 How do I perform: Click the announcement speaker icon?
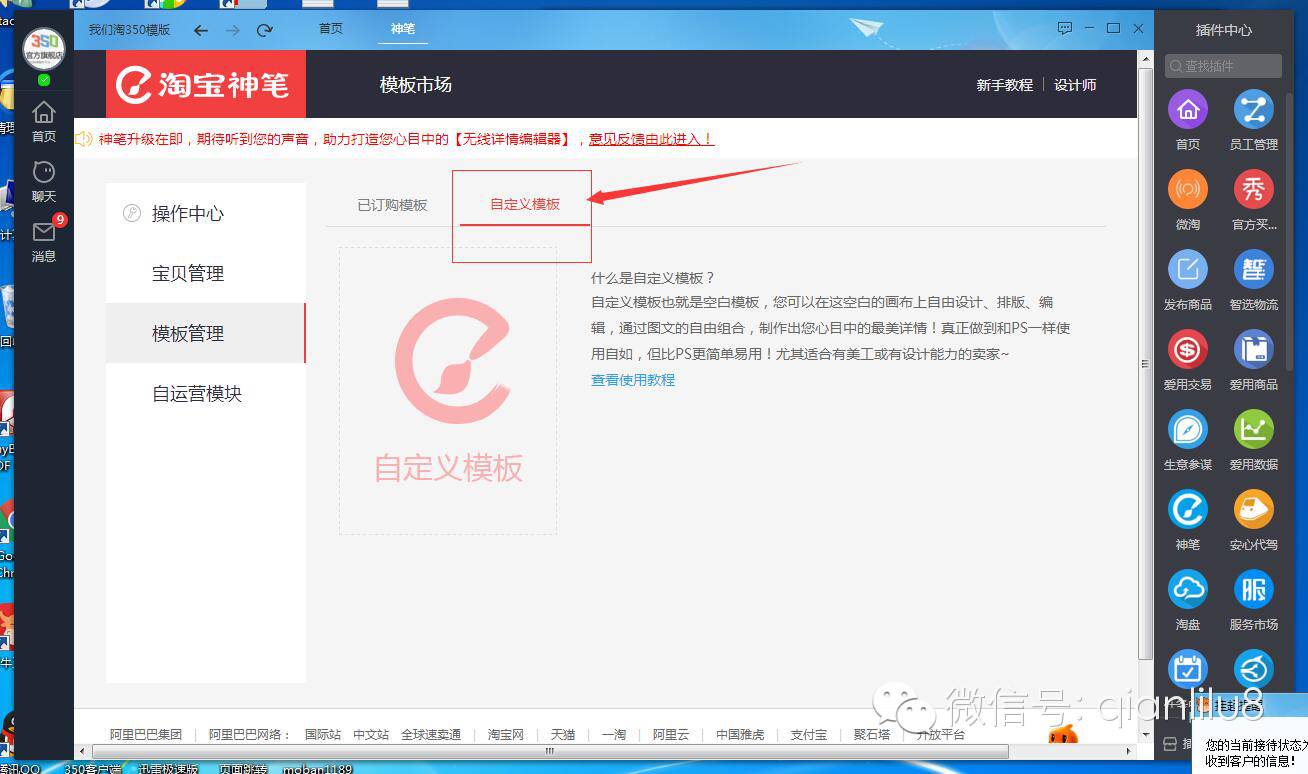point(84,139)
